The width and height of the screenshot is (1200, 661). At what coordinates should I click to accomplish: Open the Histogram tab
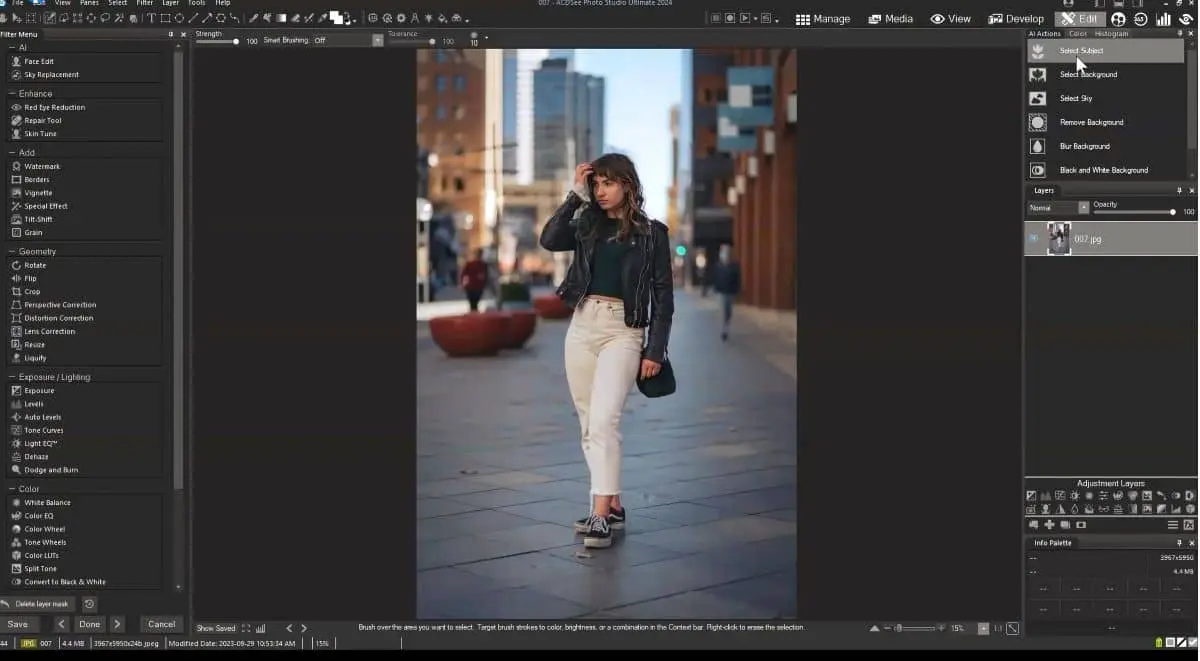click(x=1111, y=34)
